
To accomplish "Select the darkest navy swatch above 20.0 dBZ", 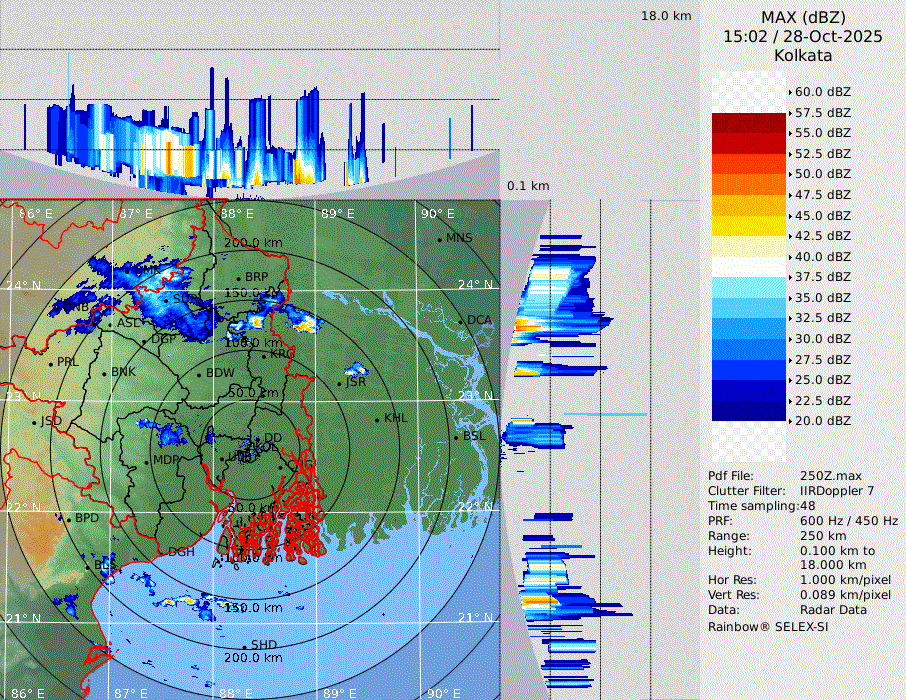I will point(748,411).
